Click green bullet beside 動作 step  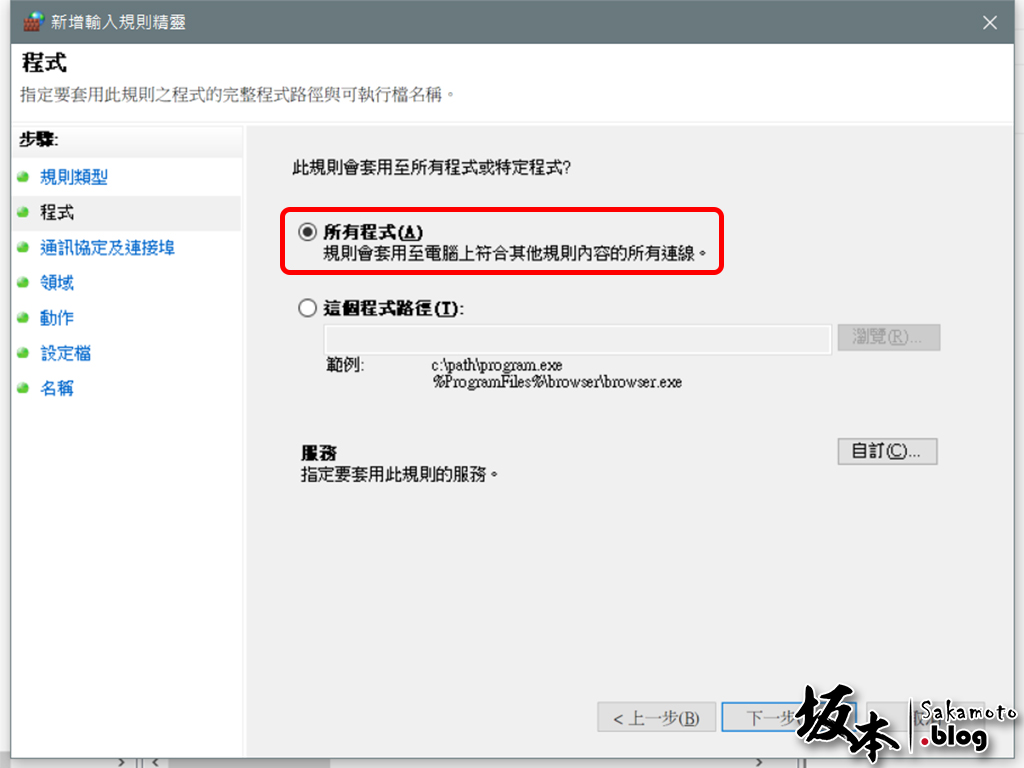[24, 318]
